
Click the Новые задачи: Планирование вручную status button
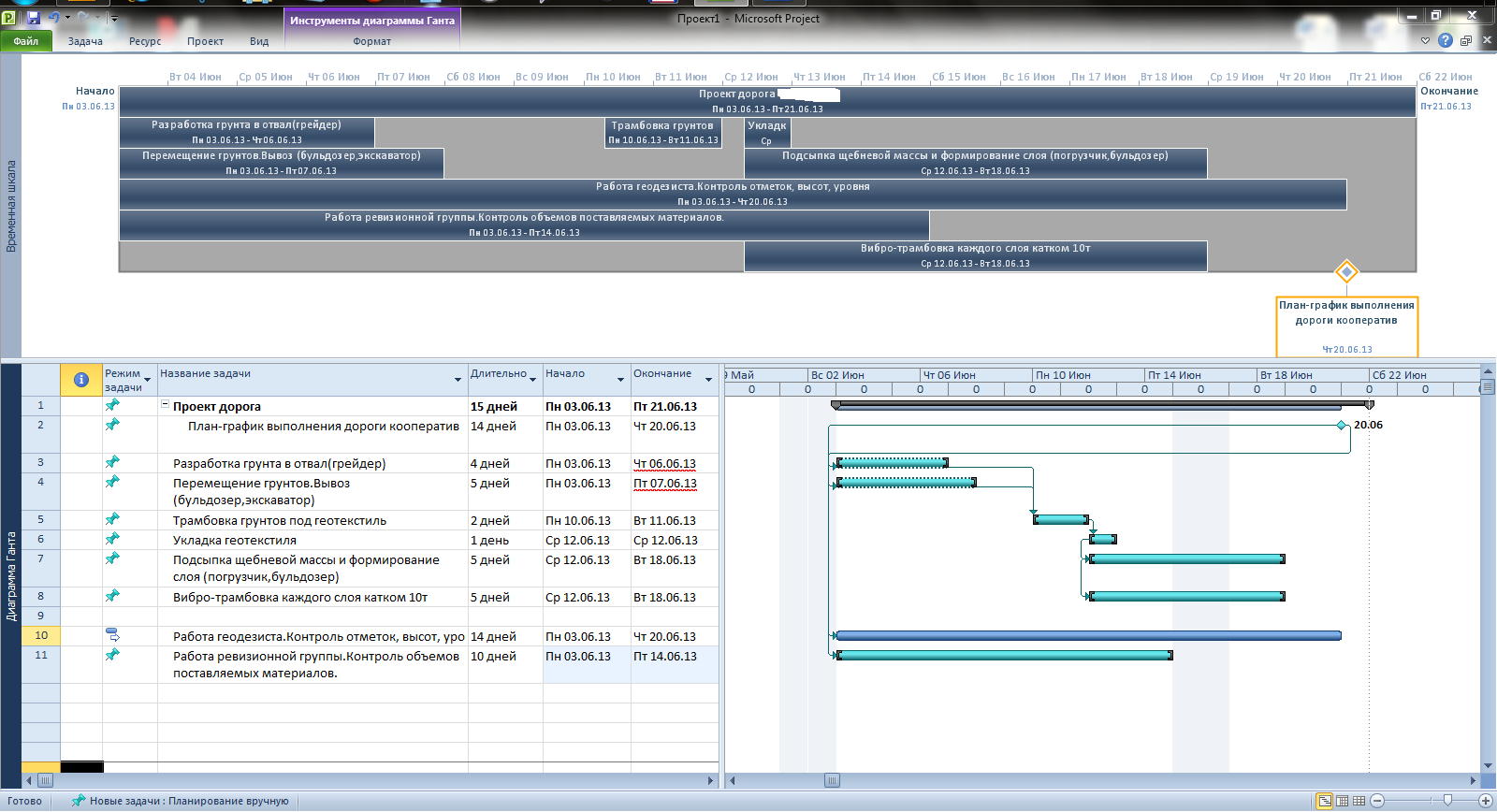[180, 801]
